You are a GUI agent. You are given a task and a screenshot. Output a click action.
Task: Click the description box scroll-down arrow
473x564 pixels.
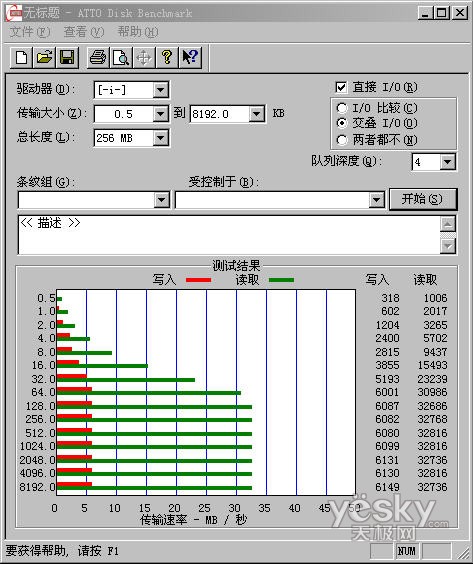(448, 246)
